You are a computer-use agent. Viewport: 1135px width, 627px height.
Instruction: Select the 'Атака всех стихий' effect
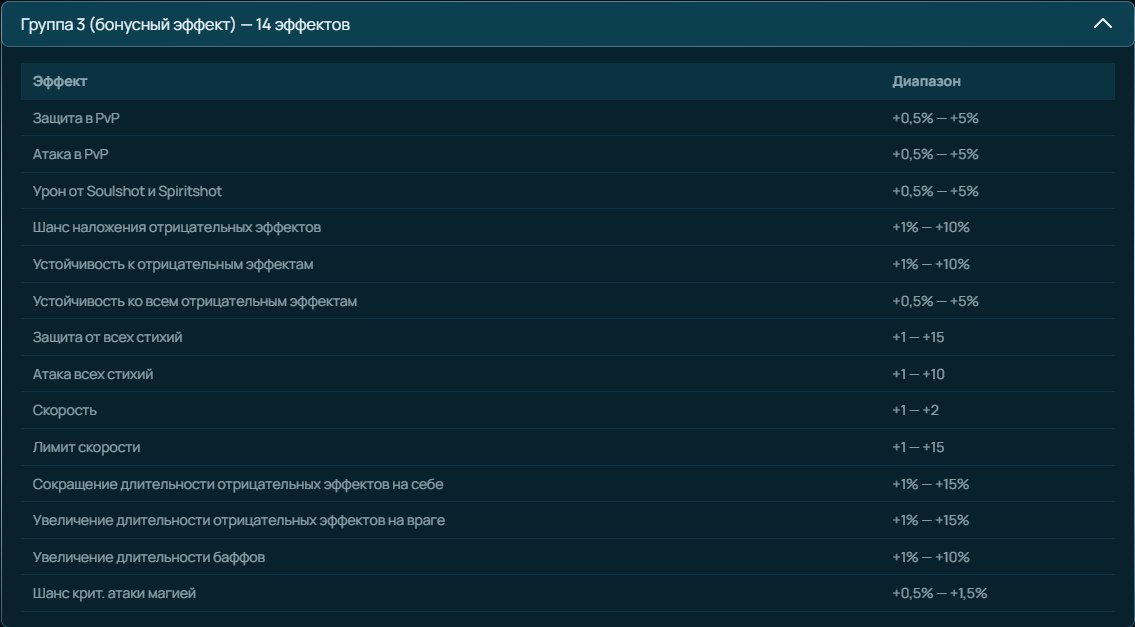coord(568,374)
